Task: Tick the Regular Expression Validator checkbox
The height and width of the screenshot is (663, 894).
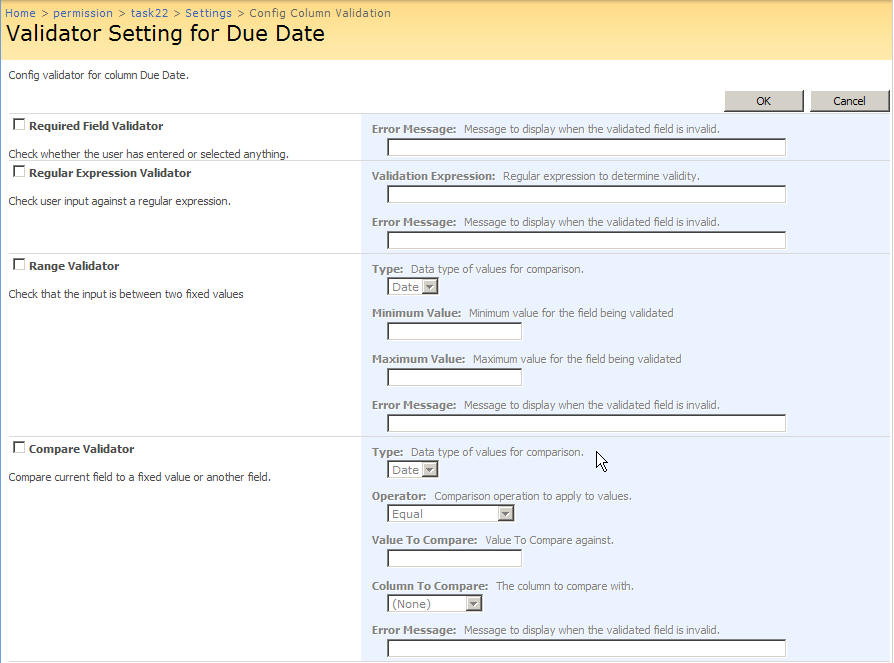Action: [x=19, y=172]
